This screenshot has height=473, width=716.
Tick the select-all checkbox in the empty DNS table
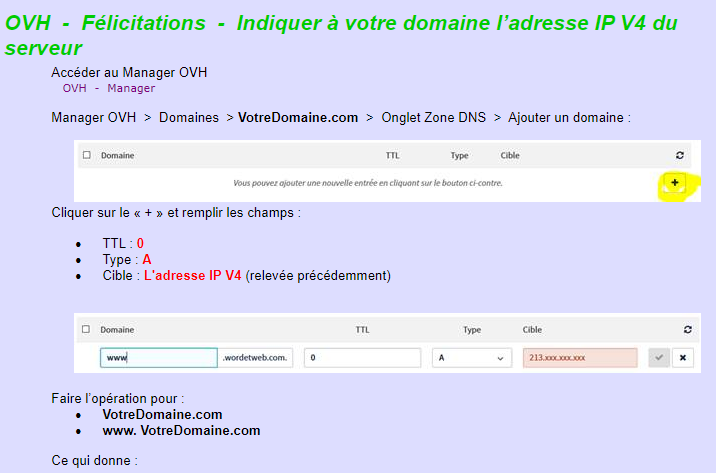87,156
